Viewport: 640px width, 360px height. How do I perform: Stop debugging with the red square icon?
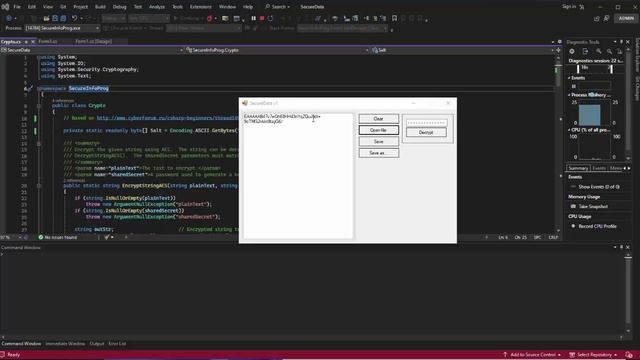click(262, 18)
